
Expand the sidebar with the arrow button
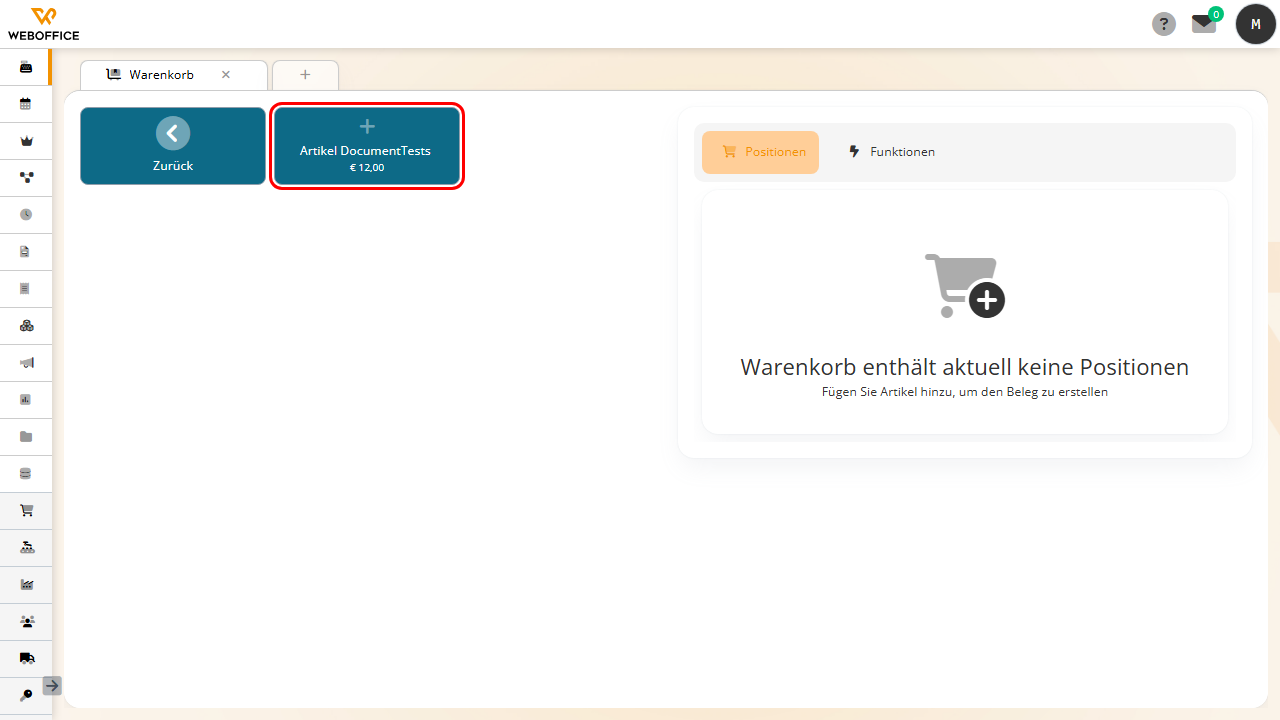52,686
